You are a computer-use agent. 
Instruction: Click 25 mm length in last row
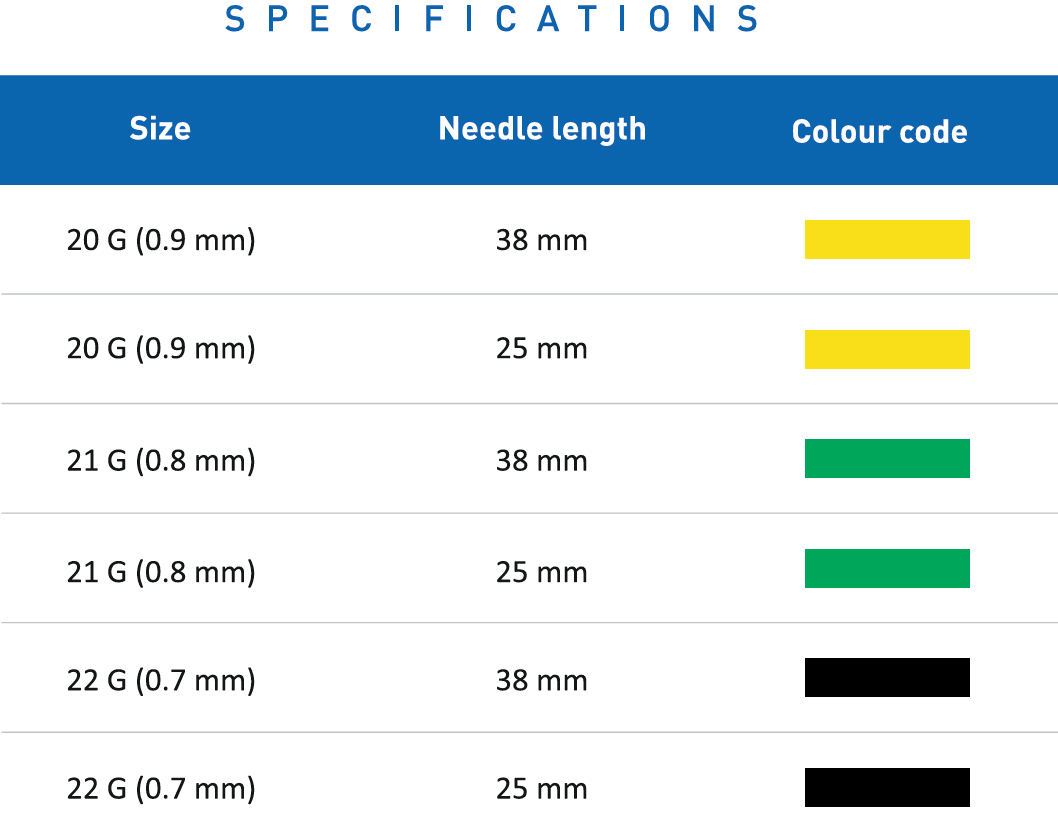(541, 789)
